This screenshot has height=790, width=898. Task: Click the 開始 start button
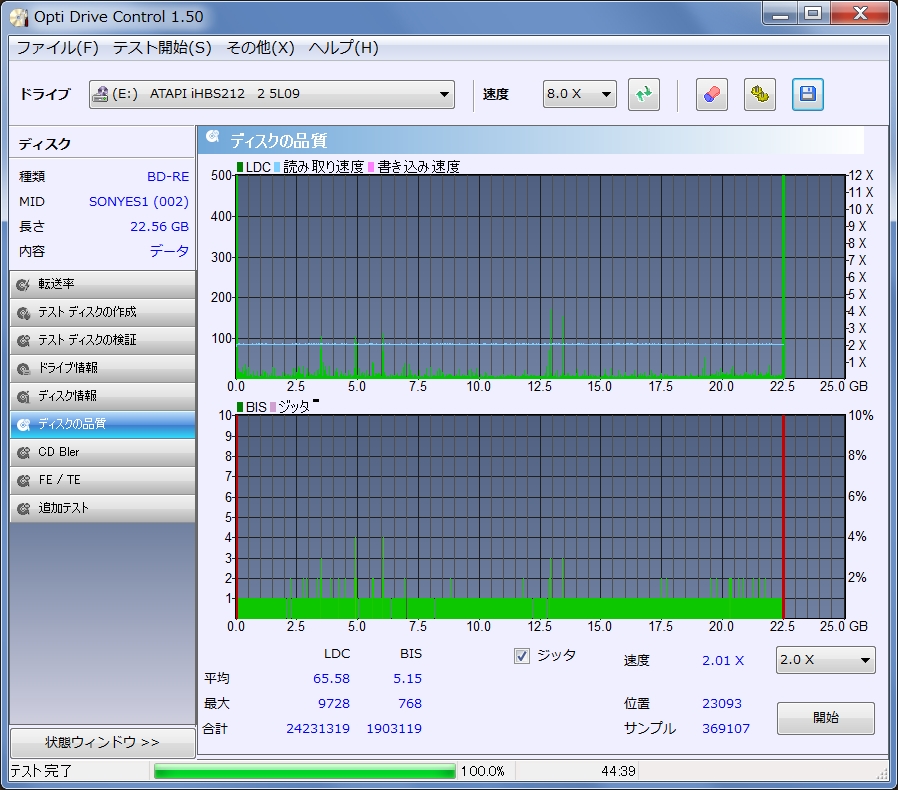[x=825, y=718]
